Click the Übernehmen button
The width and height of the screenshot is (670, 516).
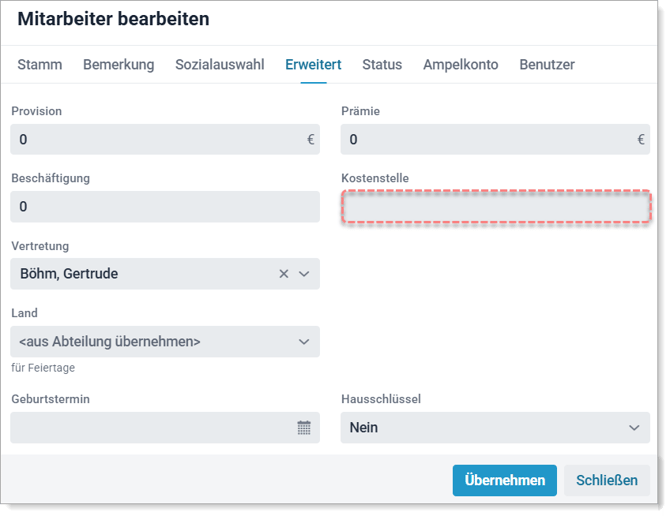[x=505, y=480]
